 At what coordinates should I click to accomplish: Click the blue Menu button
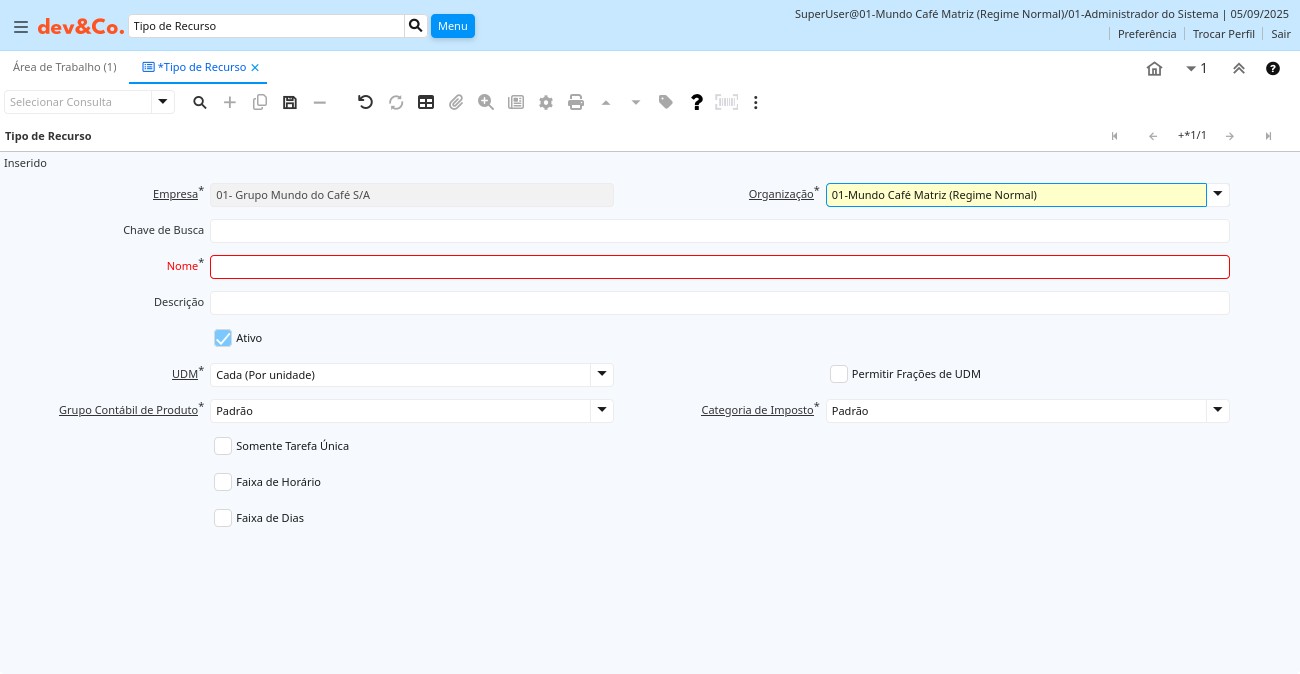(x=453, y=26)
